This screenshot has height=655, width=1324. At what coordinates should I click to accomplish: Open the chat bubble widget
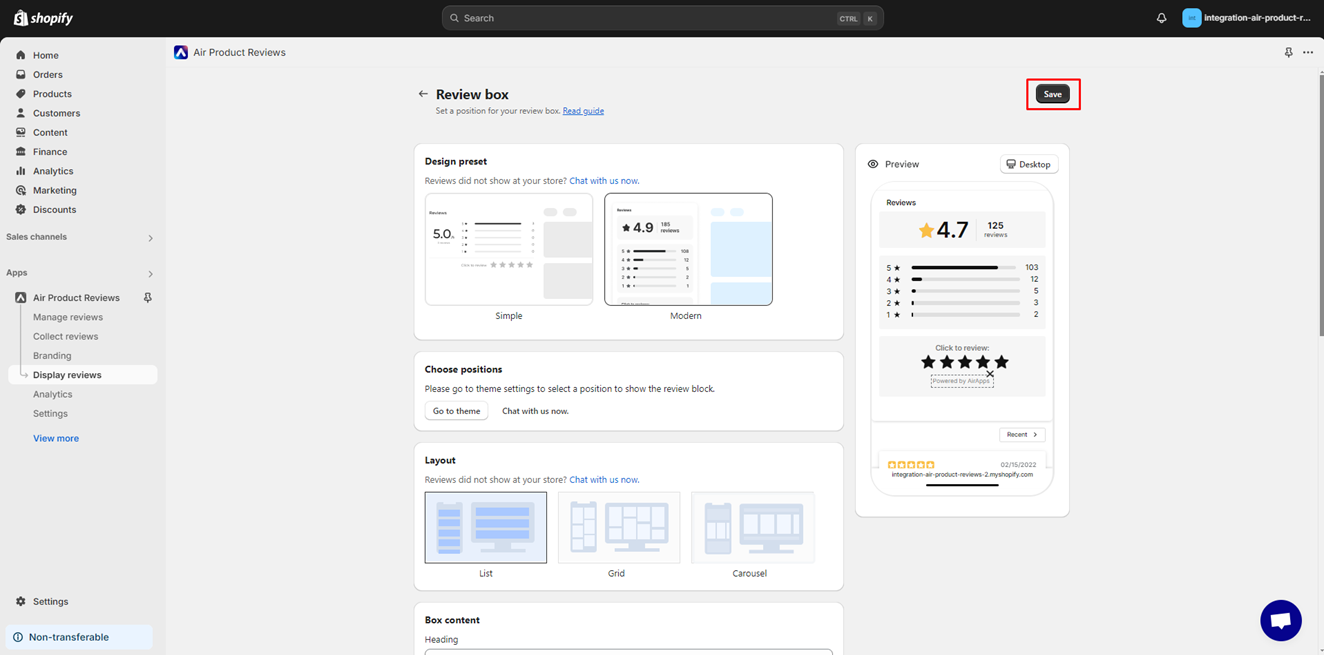[1280, 620]
